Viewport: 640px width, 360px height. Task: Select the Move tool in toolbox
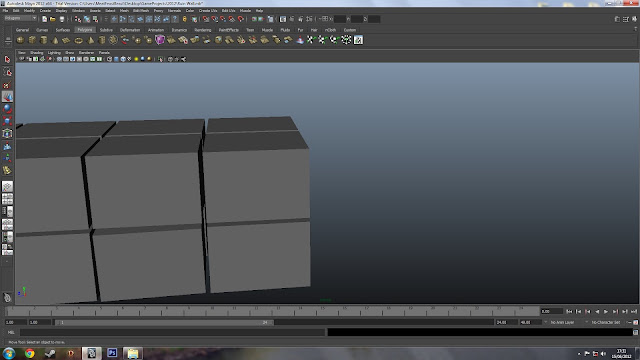(x=7, y=97)
